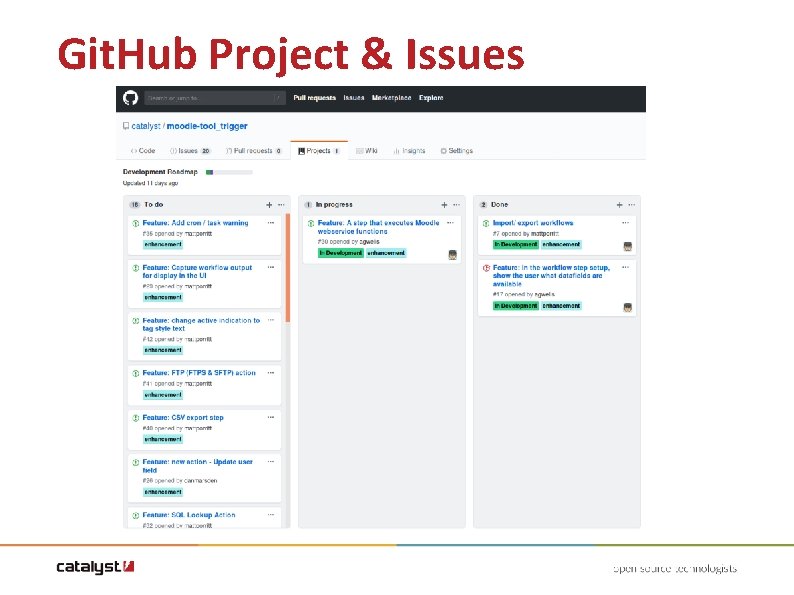Click open-issue icon on Update user field card
This screenshot has height=595, width=794.
click(x=136, y=463)
